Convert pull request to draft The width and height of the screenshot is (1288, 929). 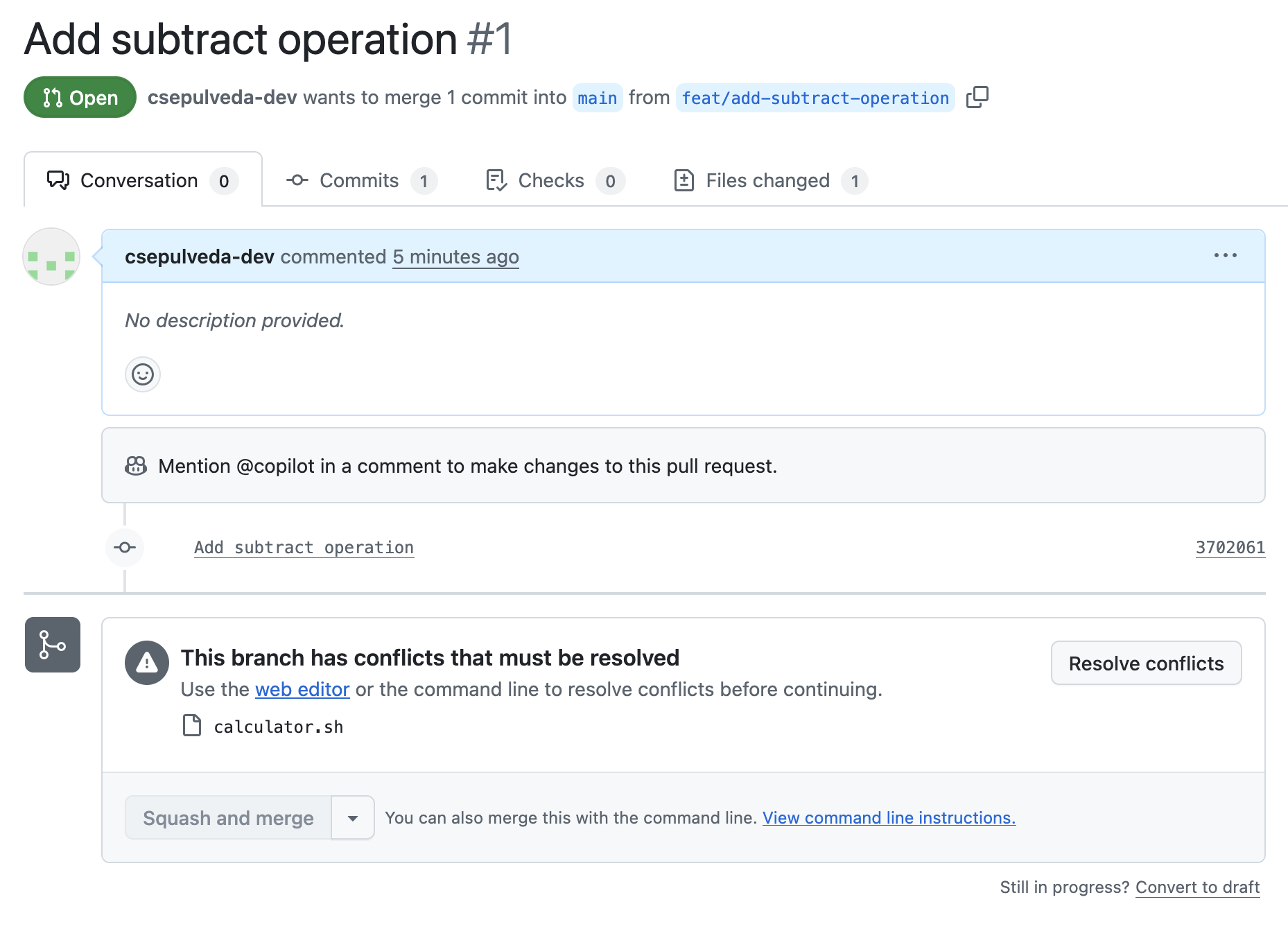coord(1197,887)
